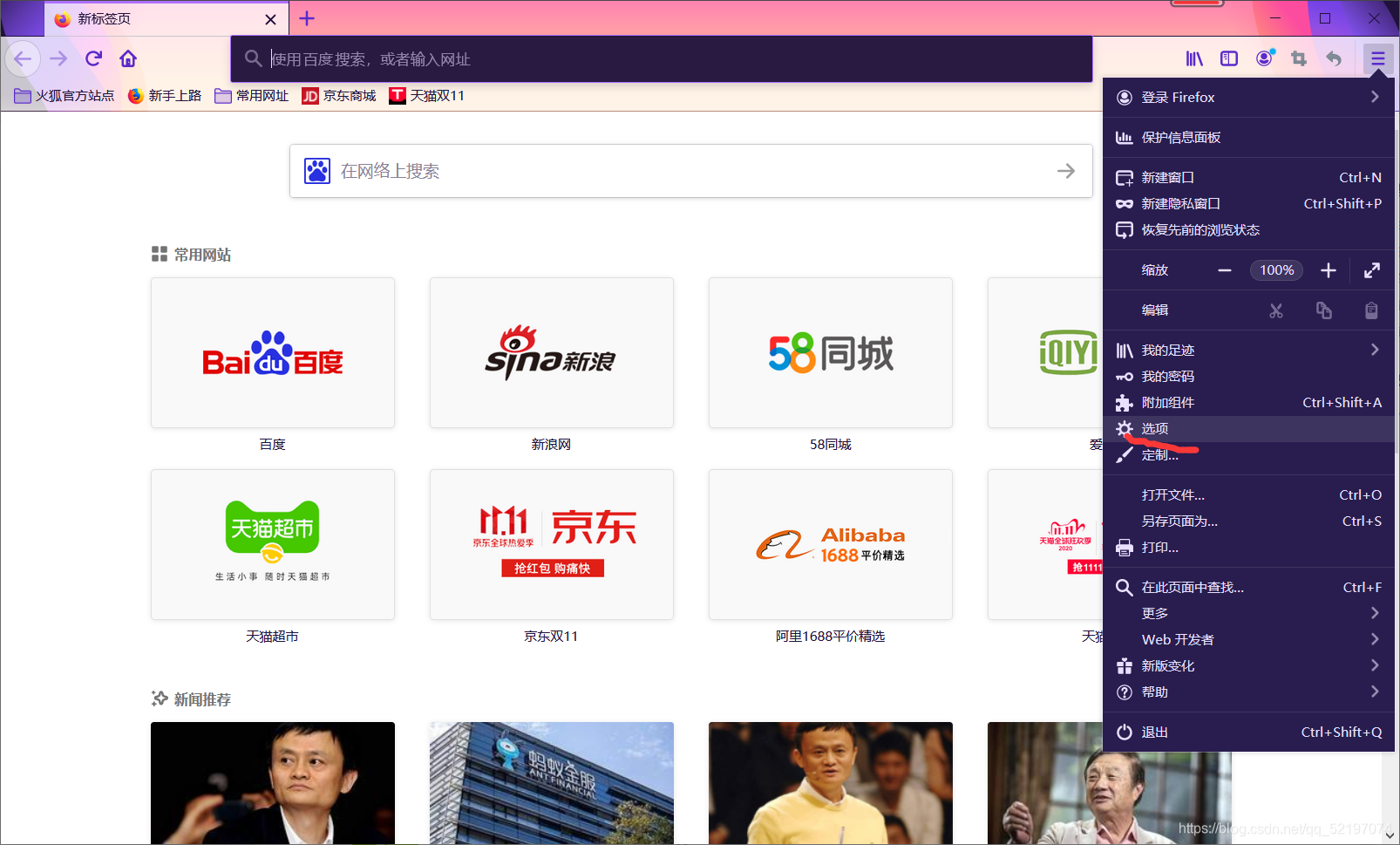This screenshot has width=1400, height=845.
Task: Expand 我的足迹 submenu
Action: coord(1248,351)
